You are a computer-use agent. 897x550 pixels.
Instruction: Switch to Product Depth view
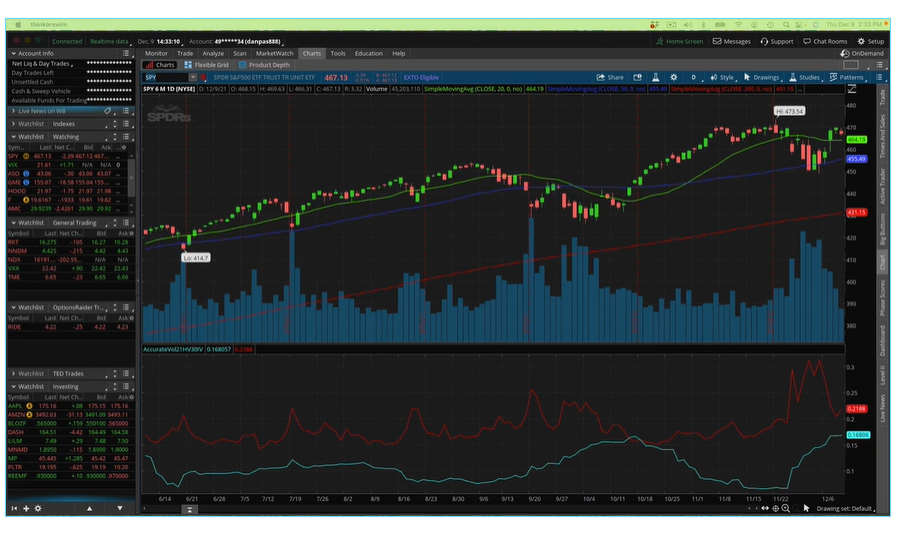pos(264,65)
